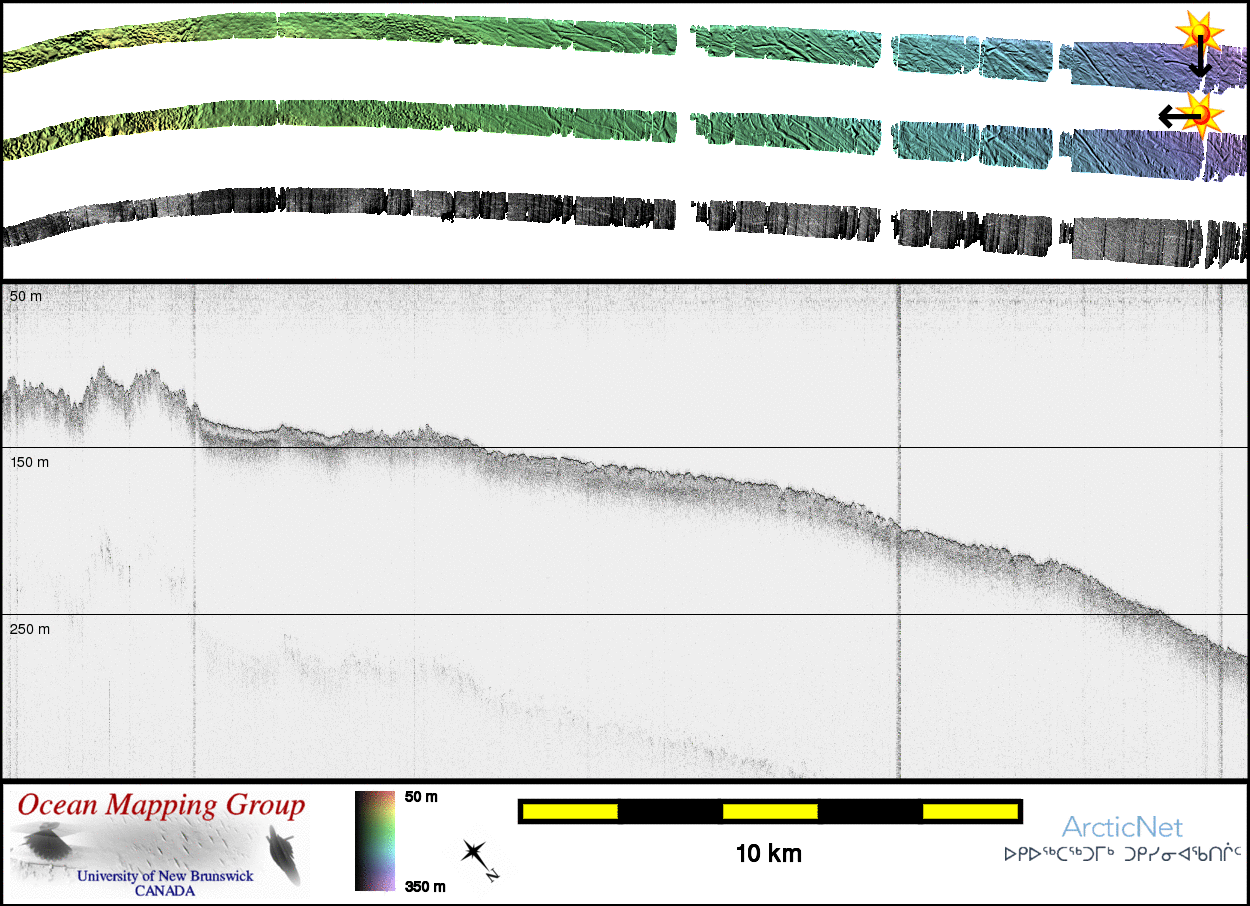Pick the depth color scale legend bar
The height and width of the screenshot is (906, 1250).
[375, 840]
